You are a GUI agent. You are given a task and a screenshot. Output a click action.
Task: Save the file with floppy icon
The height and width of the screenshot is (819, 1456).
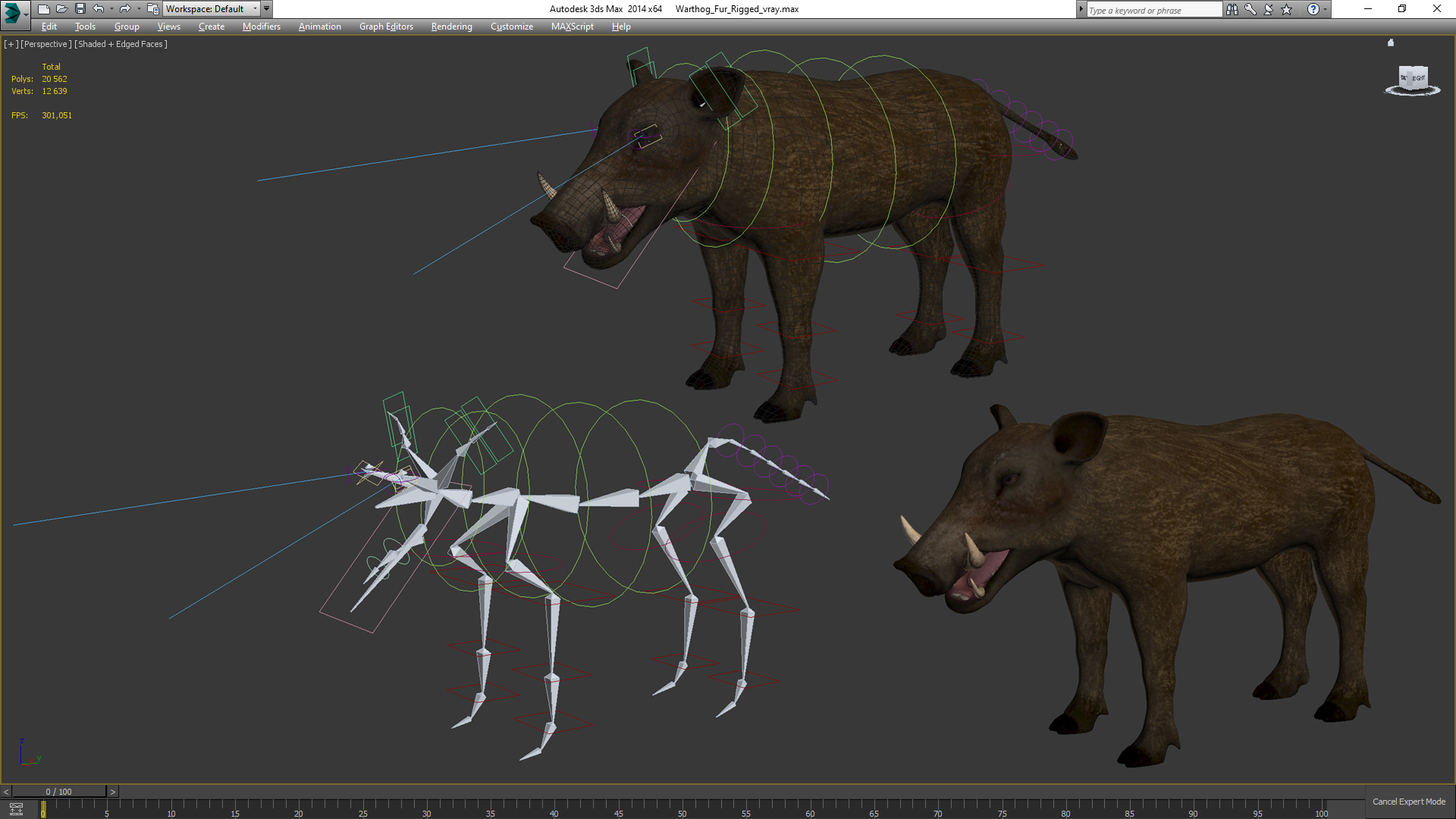(x=80, y=9)
